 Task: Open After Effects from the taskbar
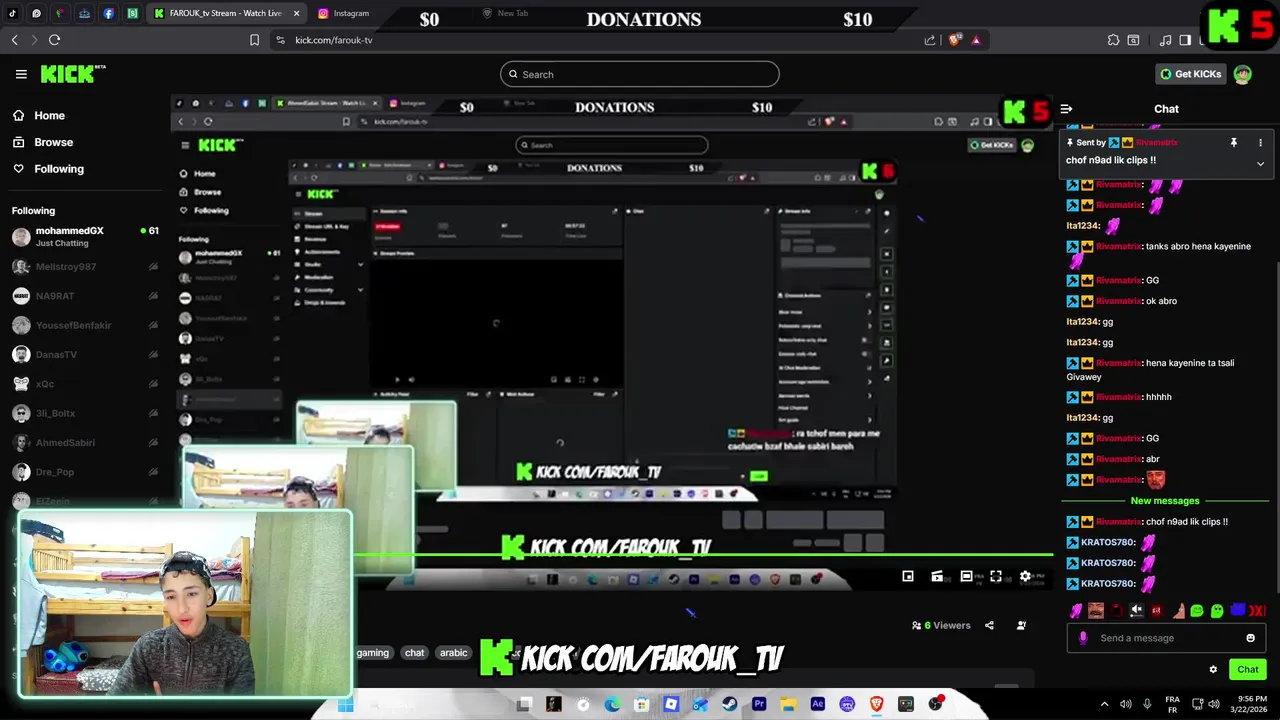(x=817, y=704)
